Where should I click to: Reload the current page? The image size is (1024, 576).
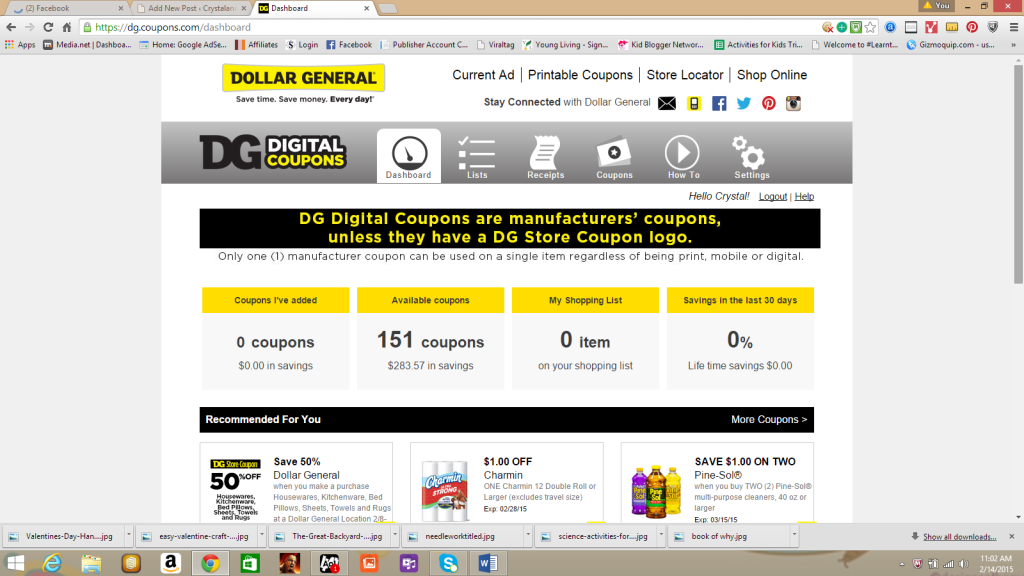click(48, 27)
